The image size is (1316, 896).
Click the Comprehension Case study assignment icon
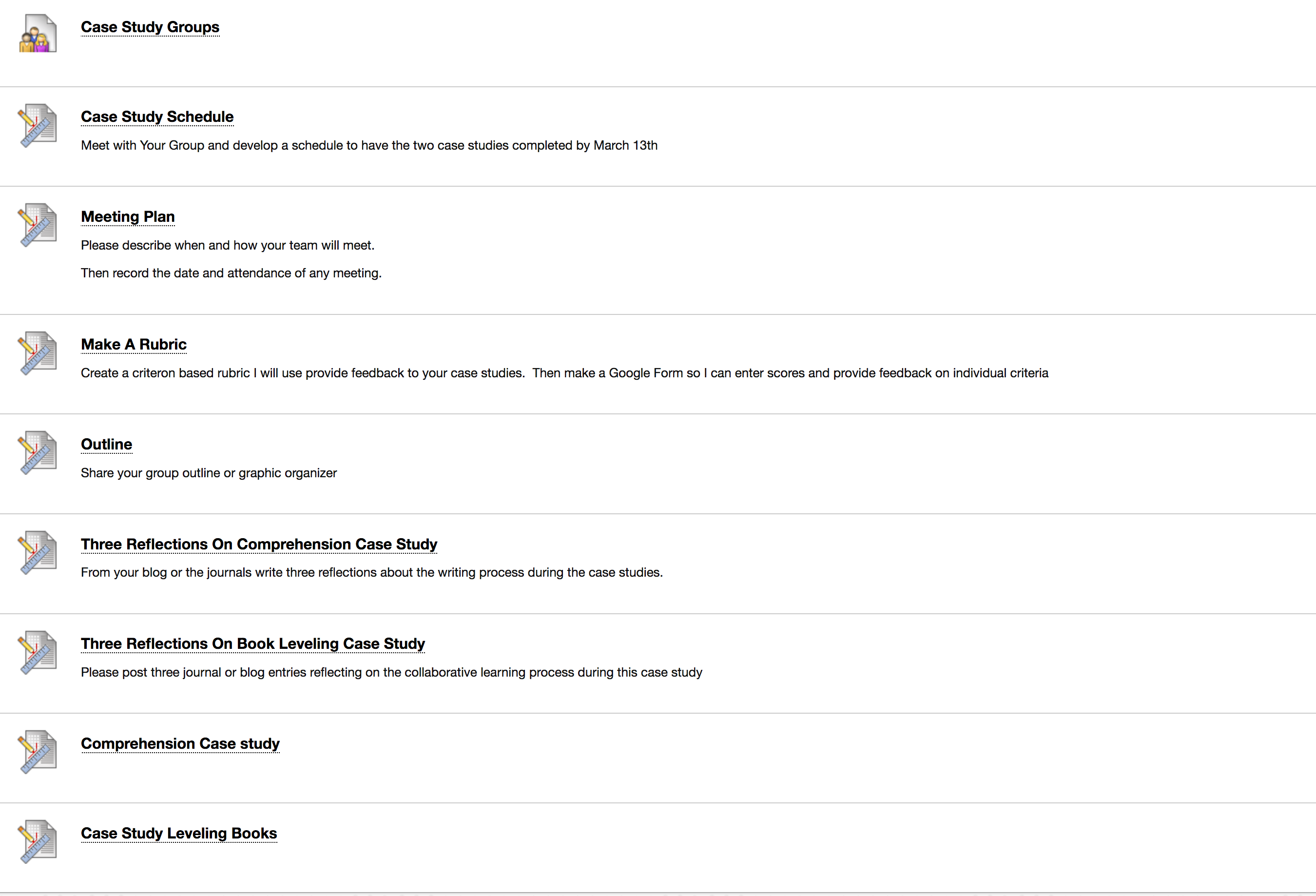coord(38,752)
